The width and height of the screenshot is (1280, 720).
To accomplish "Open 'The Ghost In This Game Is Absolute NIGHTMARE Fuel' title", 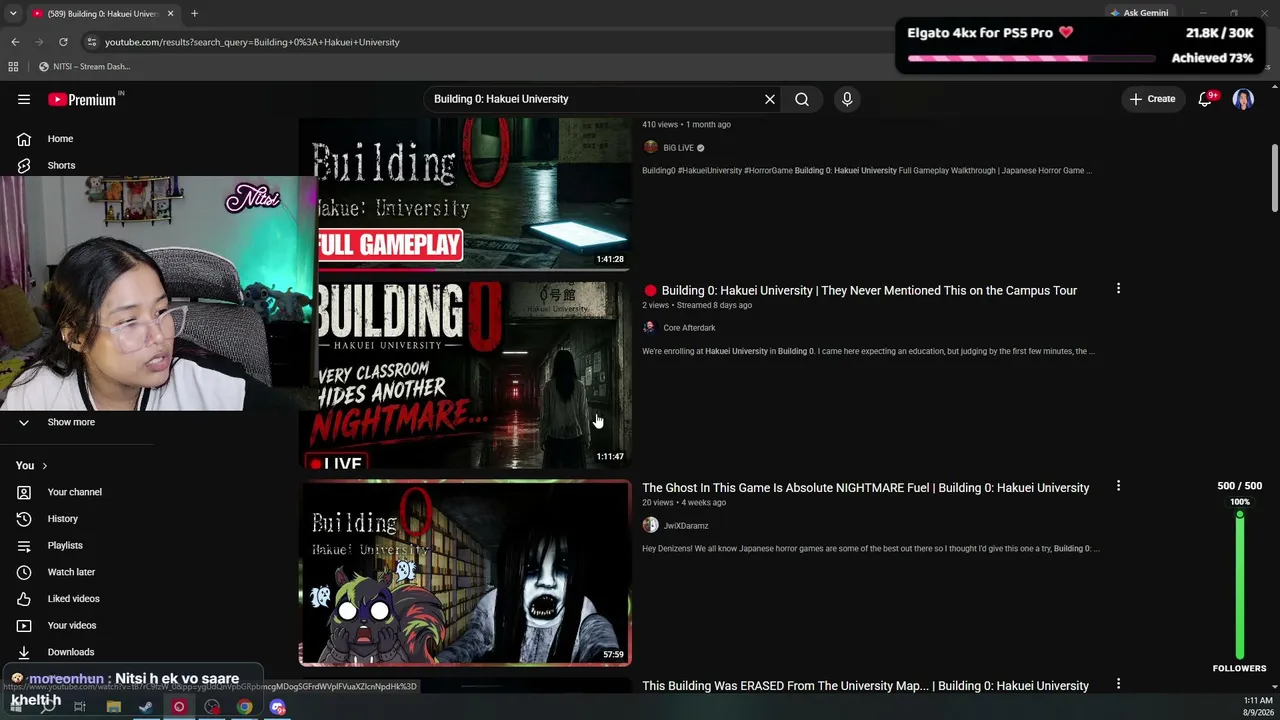I will [866, 488].
